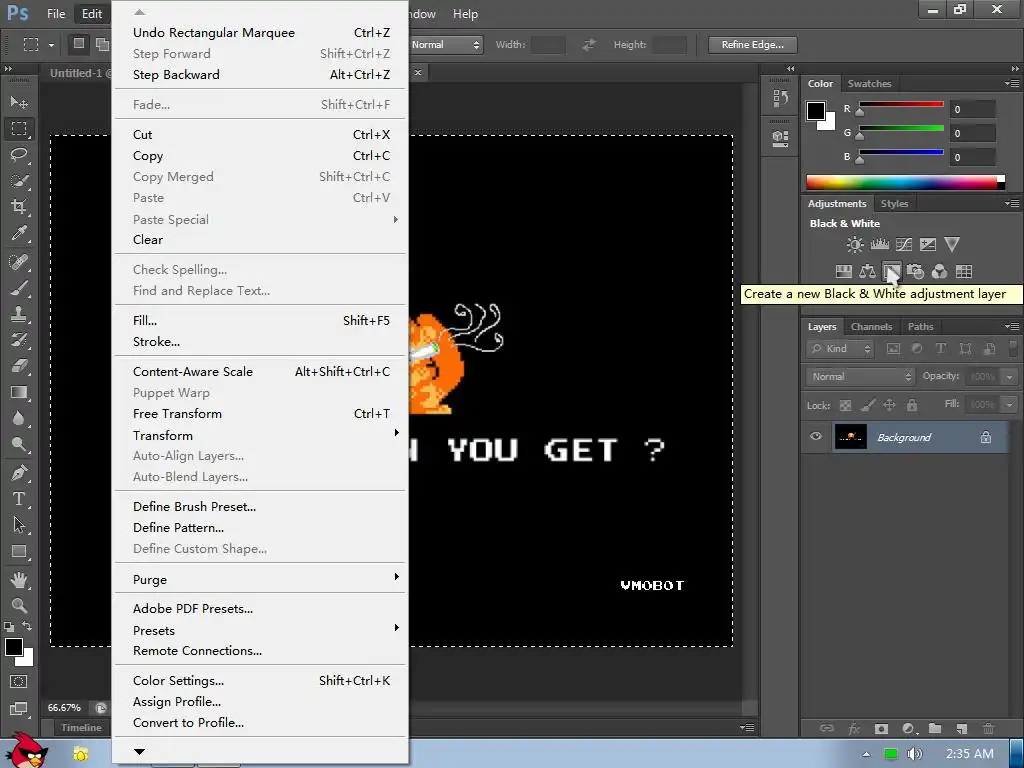
Task: Open the Style Normal dropdown in options bar
Action: coord(446,44)
